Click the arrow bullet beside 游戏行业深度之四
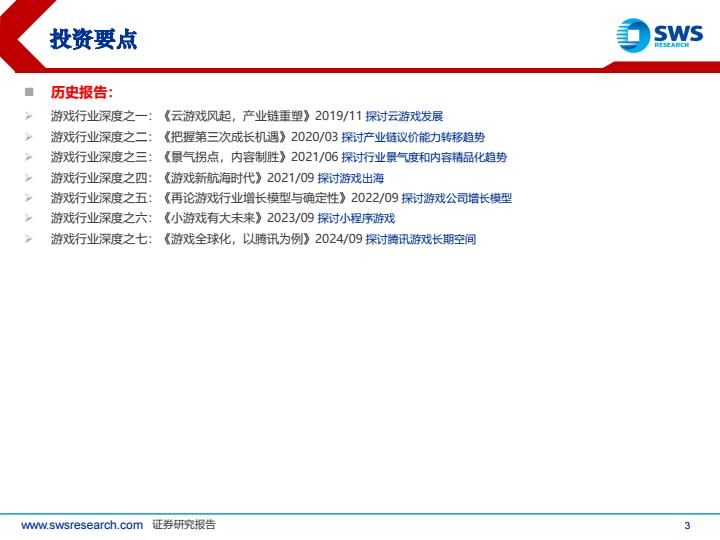The width and height of the screenshot is (720, 540). (x=28, y=178)
